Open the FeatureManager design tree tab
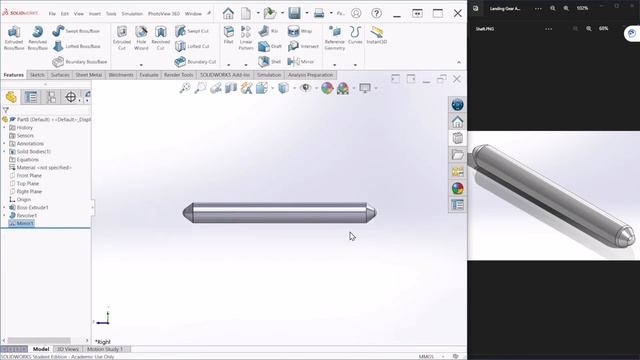Screen dimensions: 640x360 [11, 97]
